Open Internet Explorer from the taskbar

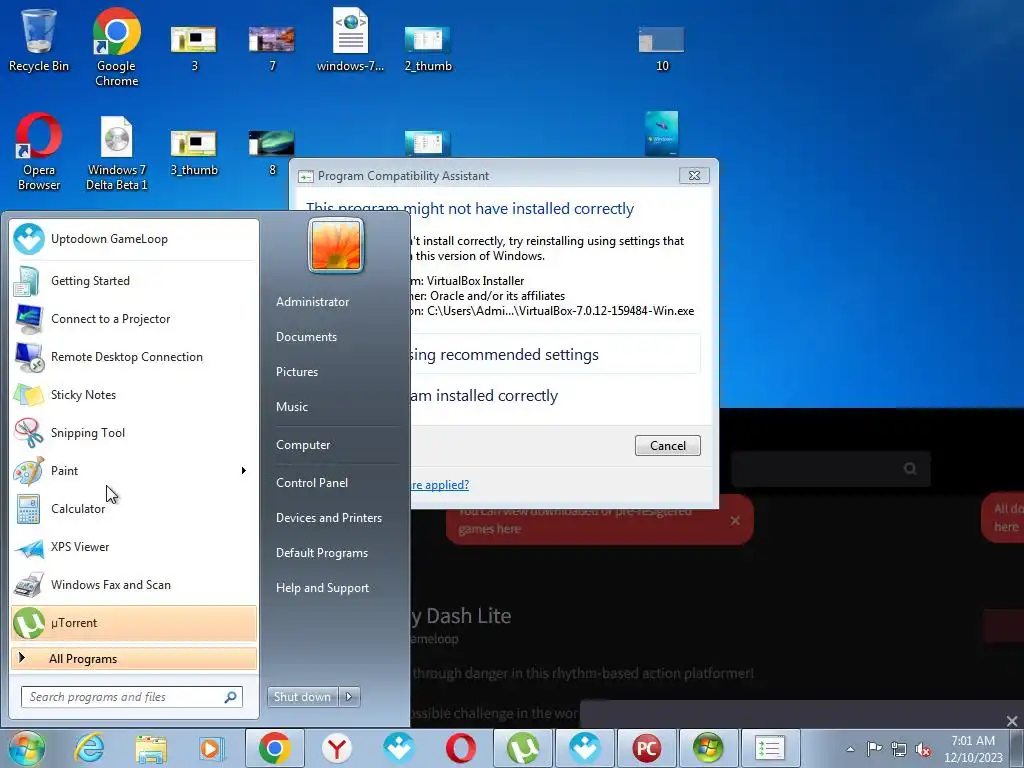tap(89, 748)
